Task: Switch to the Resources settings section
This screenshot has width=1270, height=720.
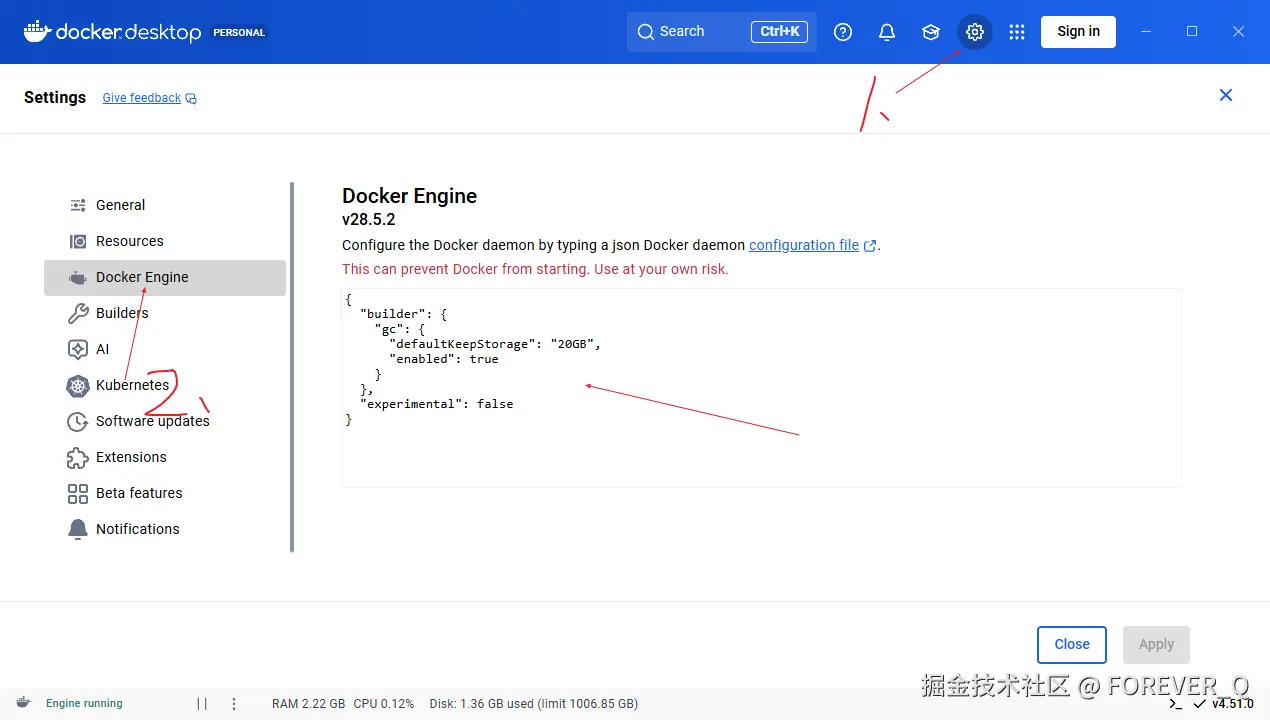Action: click(129, 241)
